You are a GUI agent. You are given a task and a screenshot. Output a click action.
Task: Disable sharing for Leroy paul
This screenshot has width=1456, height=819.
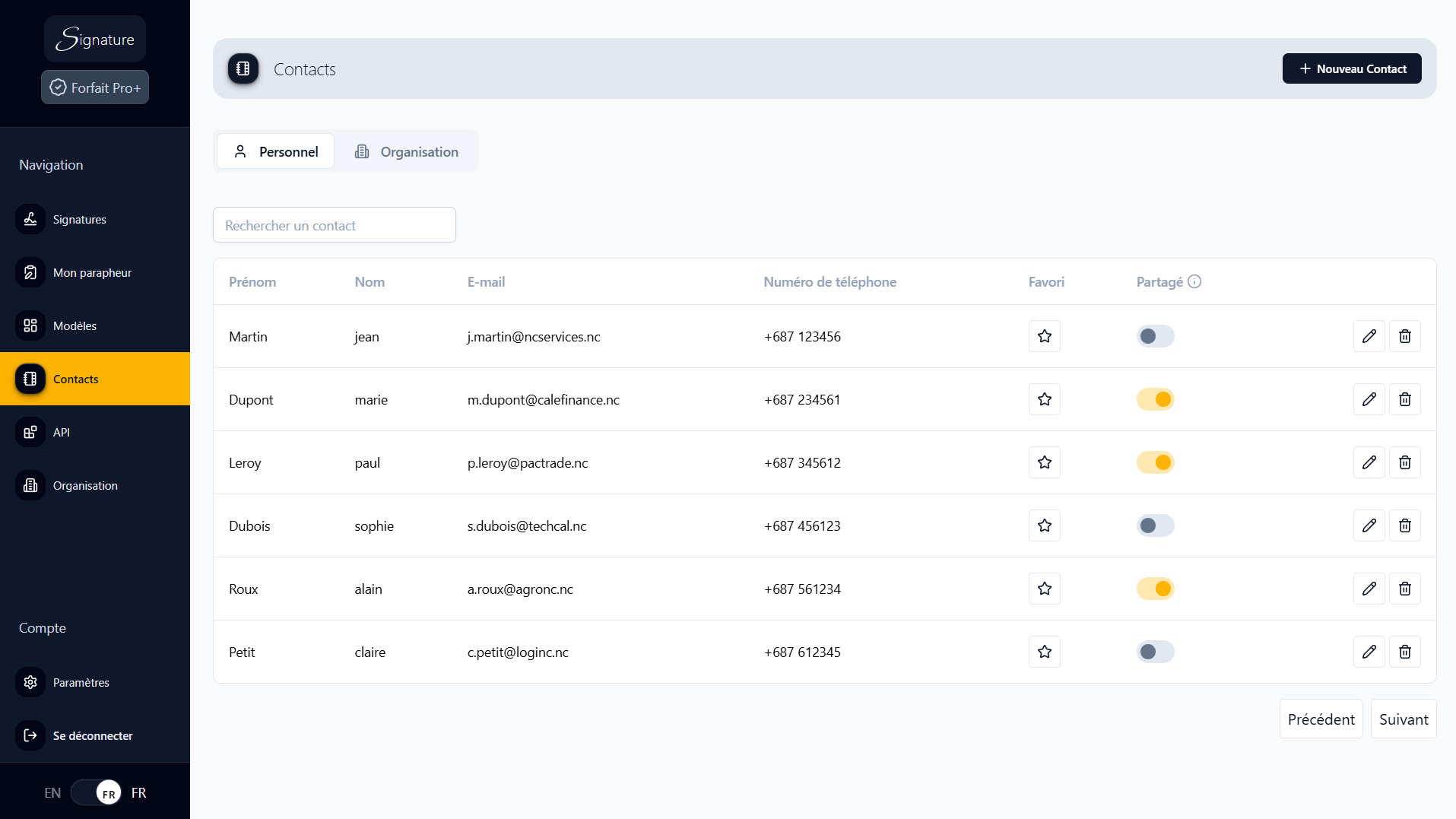point(1155,462)
